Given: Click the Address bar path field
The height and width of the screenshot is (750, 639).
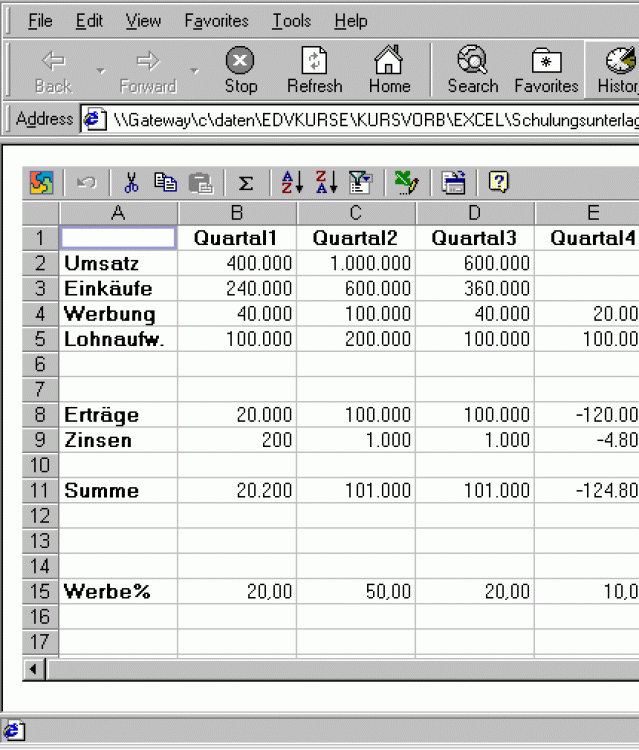Looking at the screenshot, I should click(x=370, y=120).
